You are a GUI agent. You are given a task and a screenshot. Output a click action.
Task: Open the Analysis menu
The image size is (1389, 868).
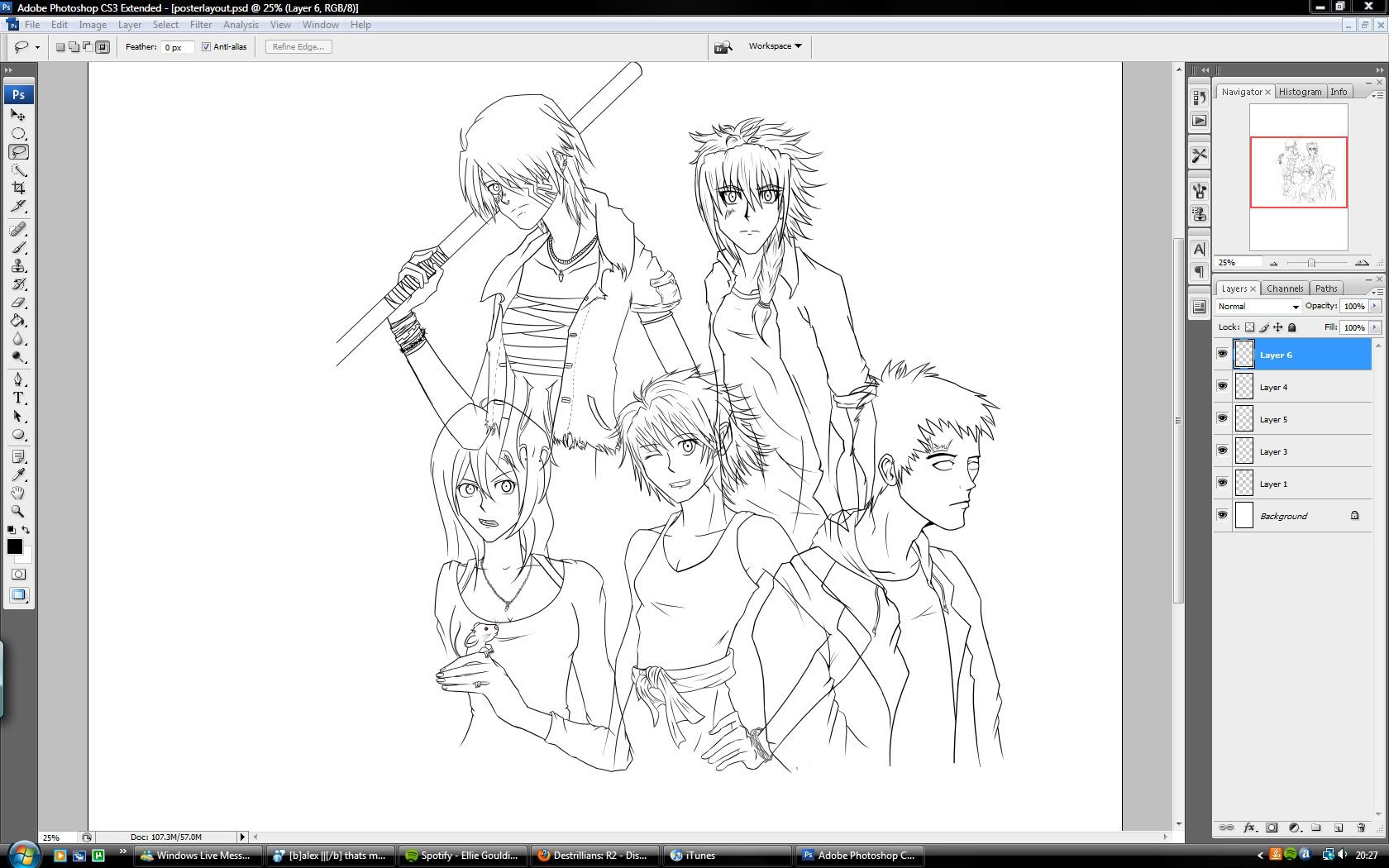241,25
